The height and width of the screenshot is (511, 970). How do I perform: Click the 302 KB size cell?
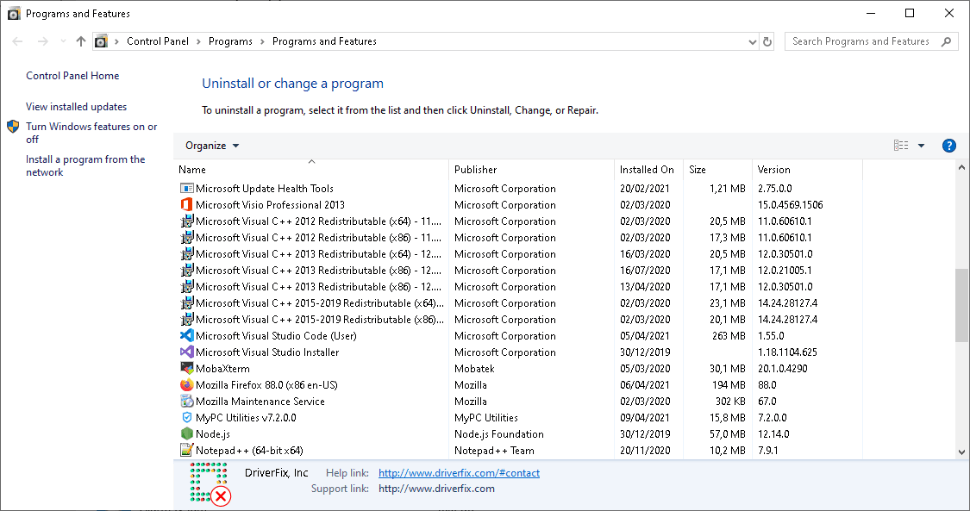click(x=731, y=401)
